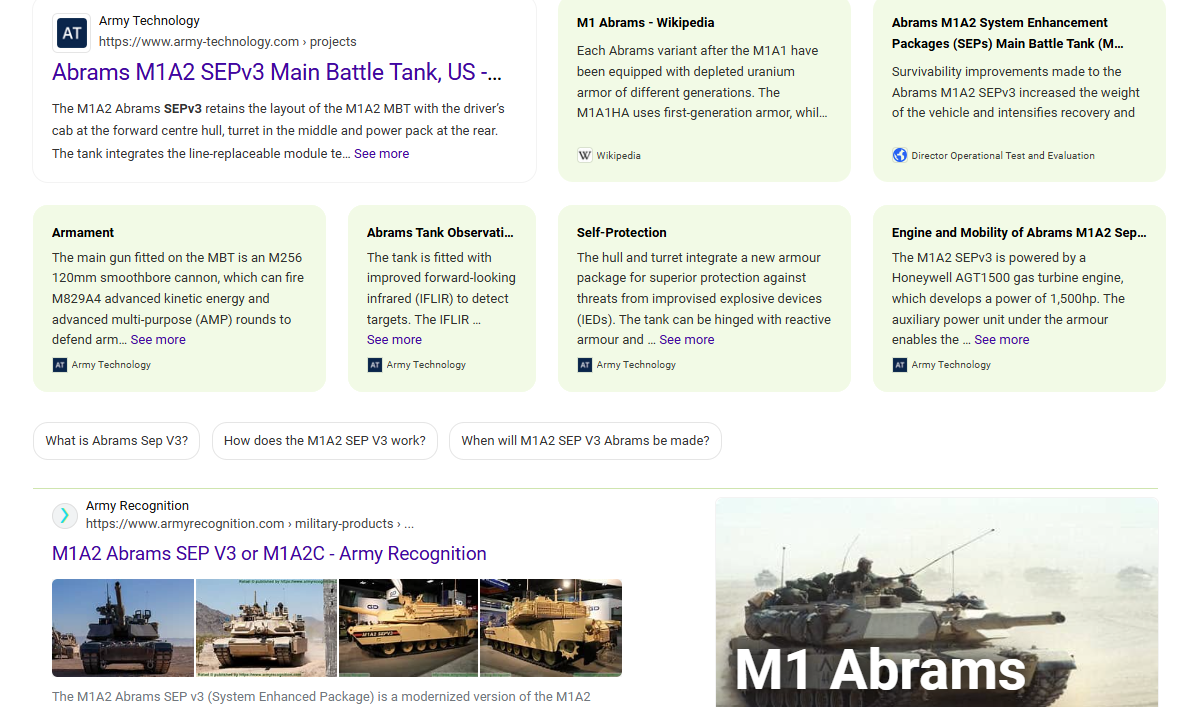Click AT favicon in Armament card
This screenshot has height=707, width=1200.
tap(60, 365)
